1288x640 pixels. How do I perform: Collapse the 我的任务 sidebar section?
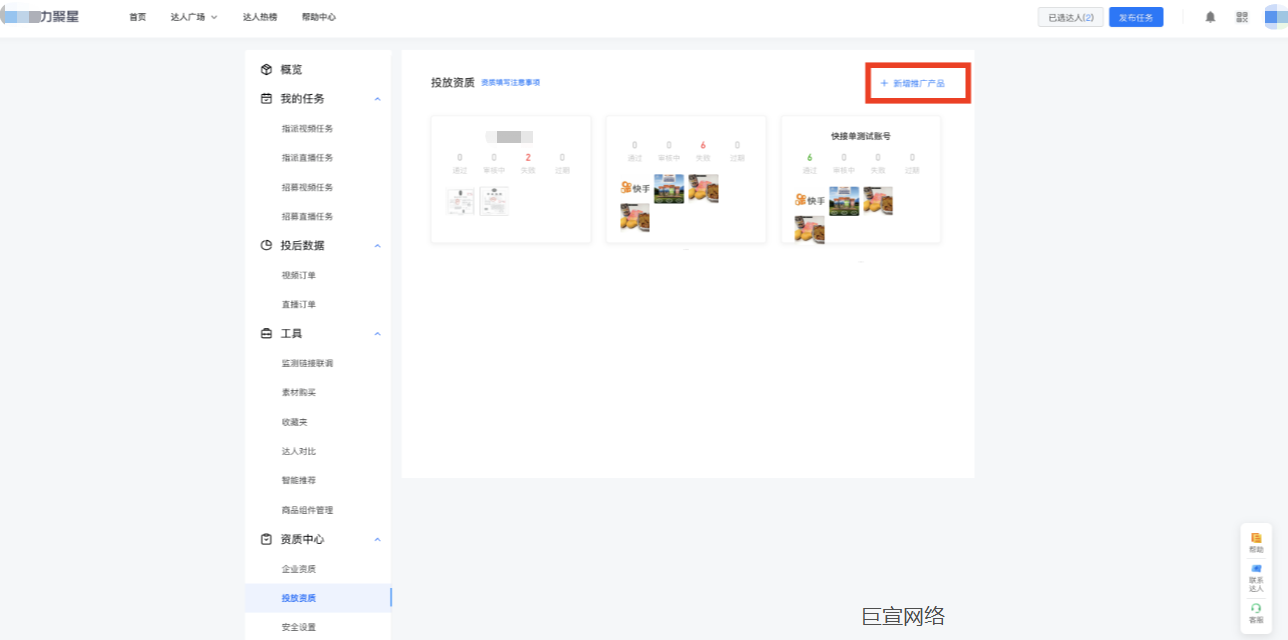(377, 99)
